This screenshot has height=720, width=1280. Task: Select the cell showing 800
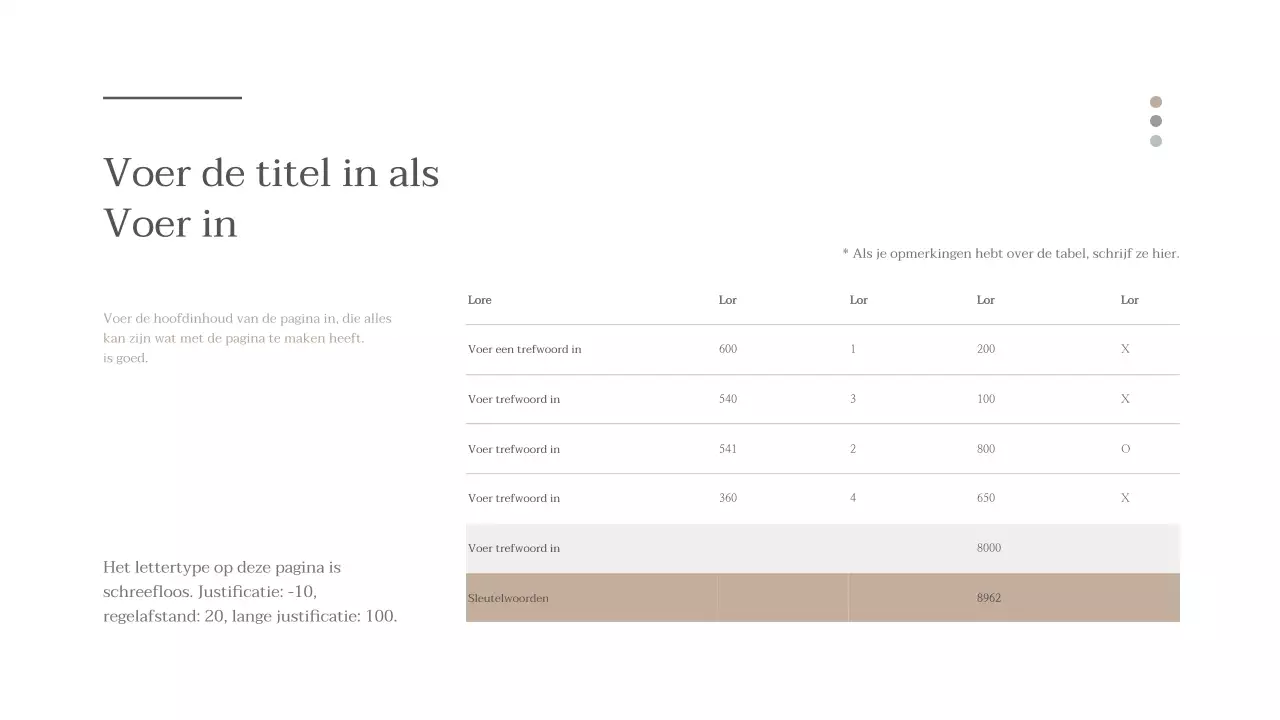[x=986, y=449]
